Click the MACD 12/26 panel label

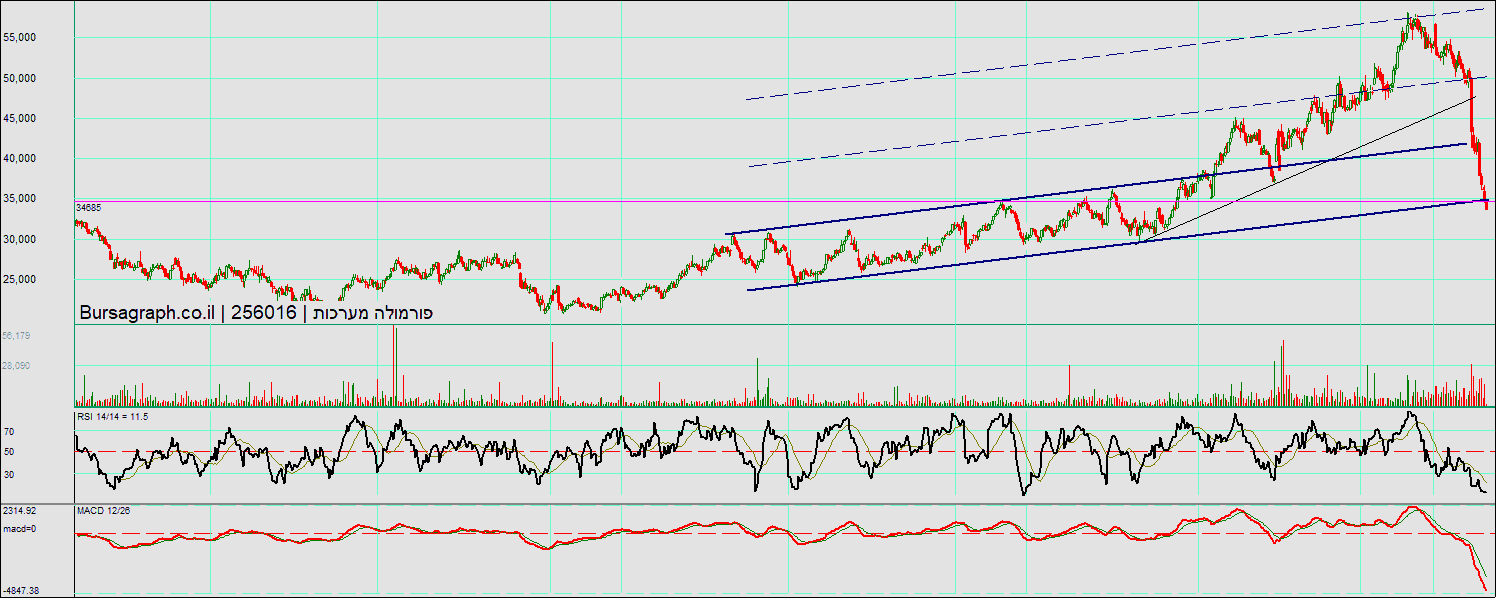pyautogui.click(x=104, y=510)
